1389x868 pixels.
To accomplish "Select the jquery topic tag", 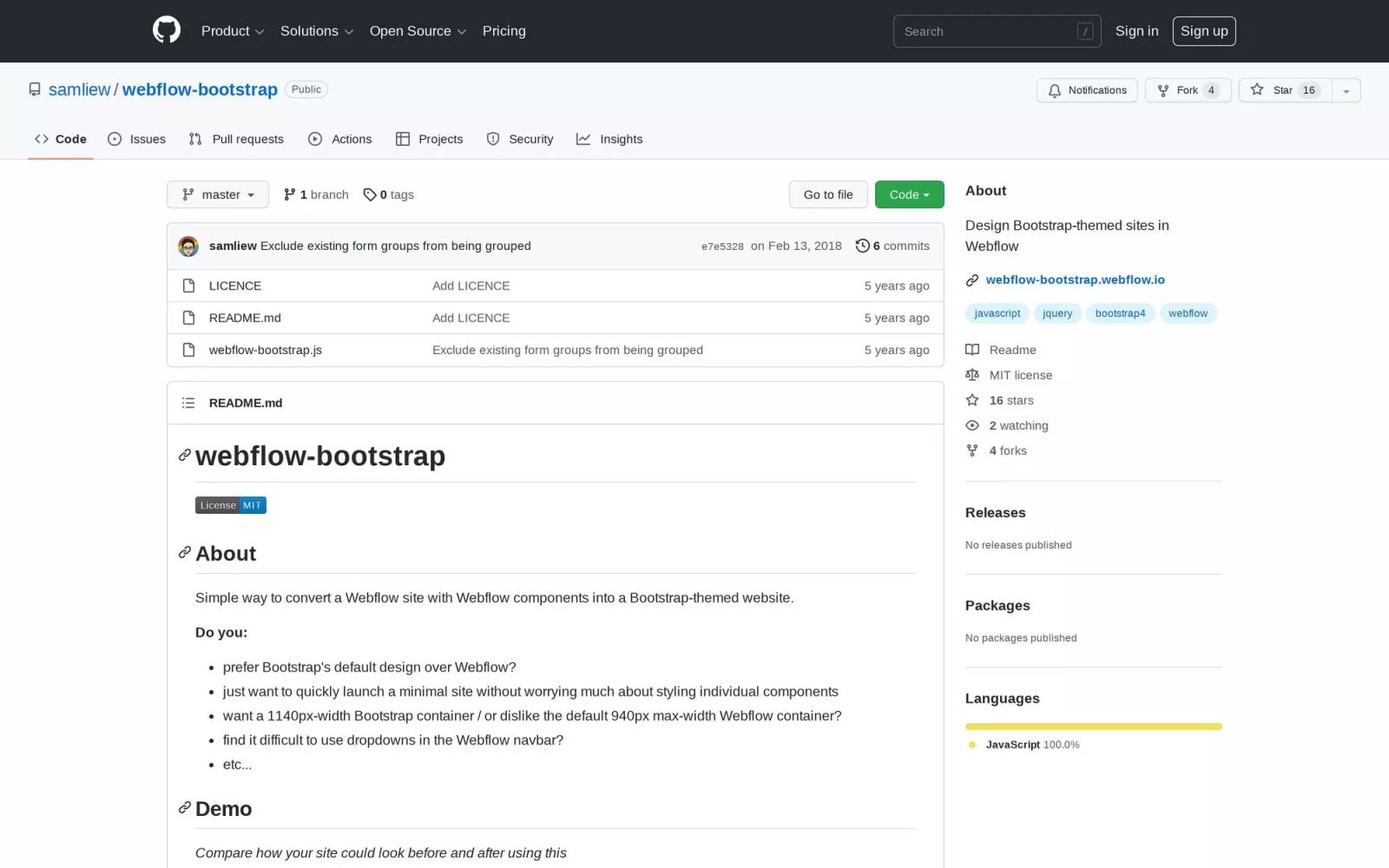I will tap(1057, 313).
